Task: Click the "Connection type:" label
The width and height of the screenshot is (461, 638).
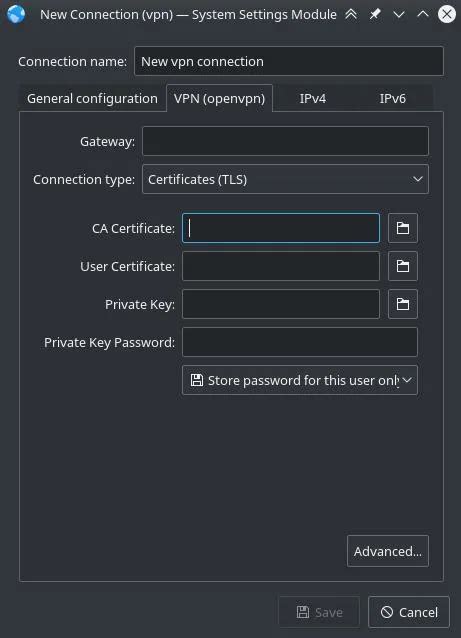Action: click(x=84, y=179)
